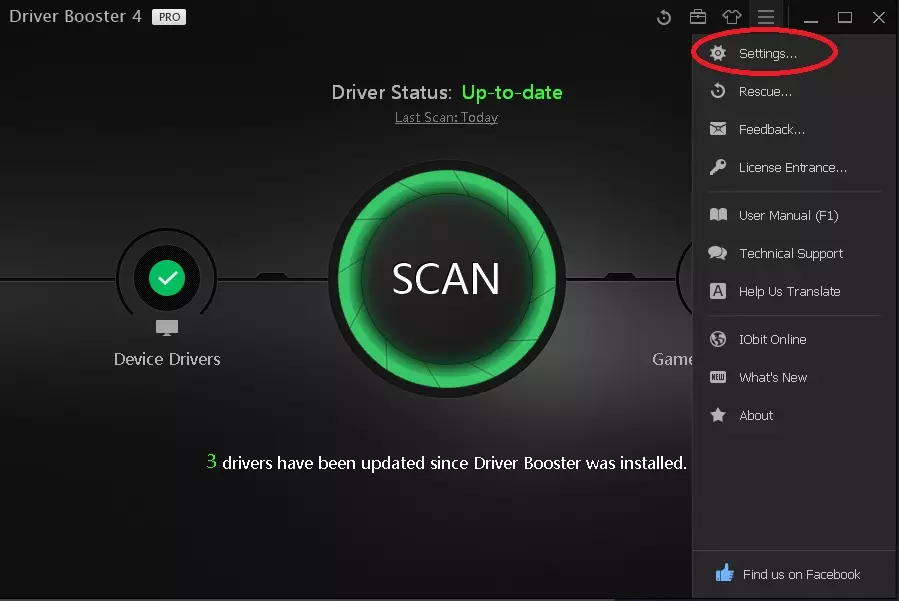899x601 pixels.
Task: Click the Facebook thumbs-up icon
Action: click(x=725, y=573)
